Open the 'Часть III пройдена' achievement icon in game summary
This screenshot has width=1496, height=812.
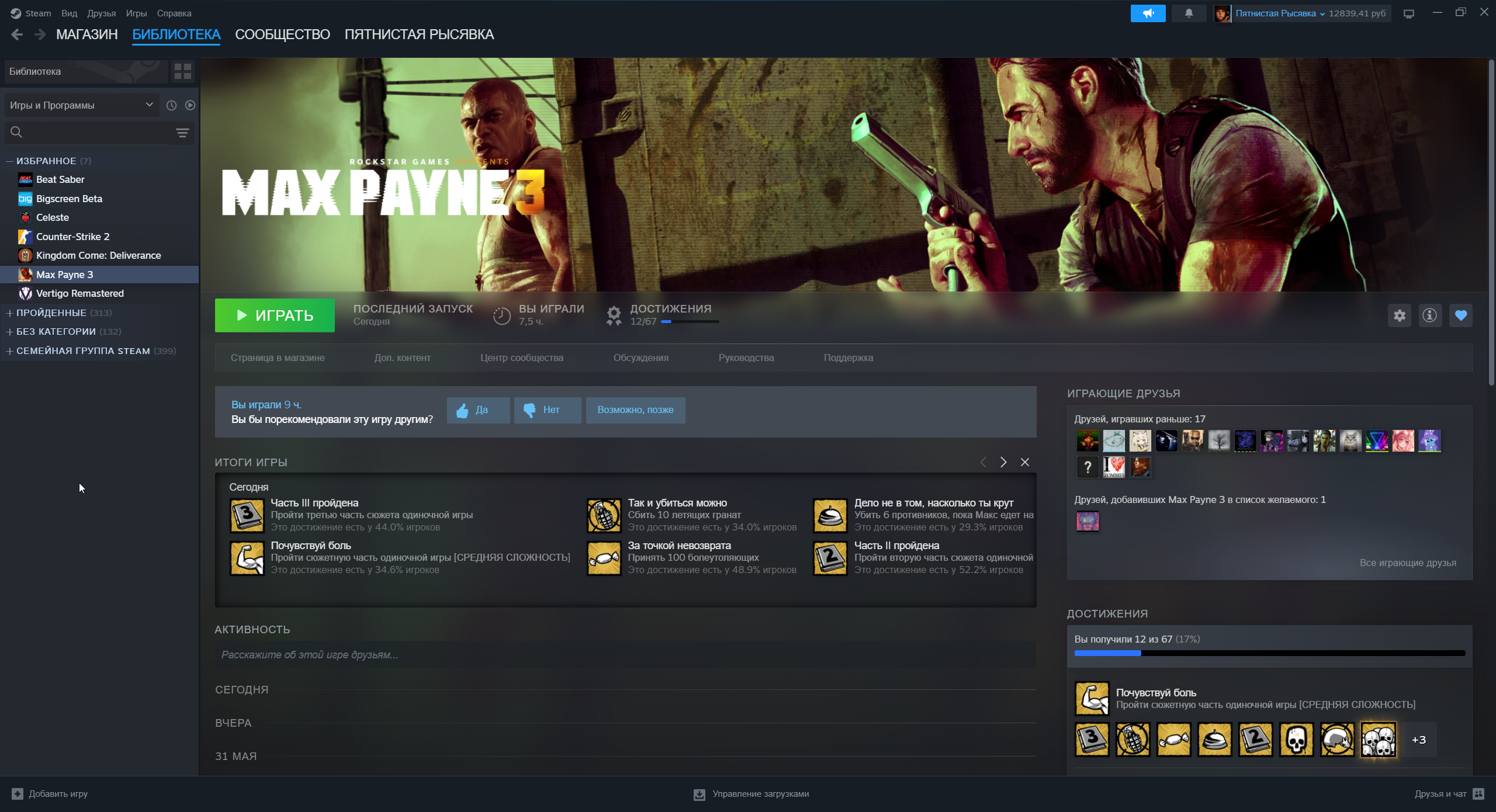click(x=247, y=516)
